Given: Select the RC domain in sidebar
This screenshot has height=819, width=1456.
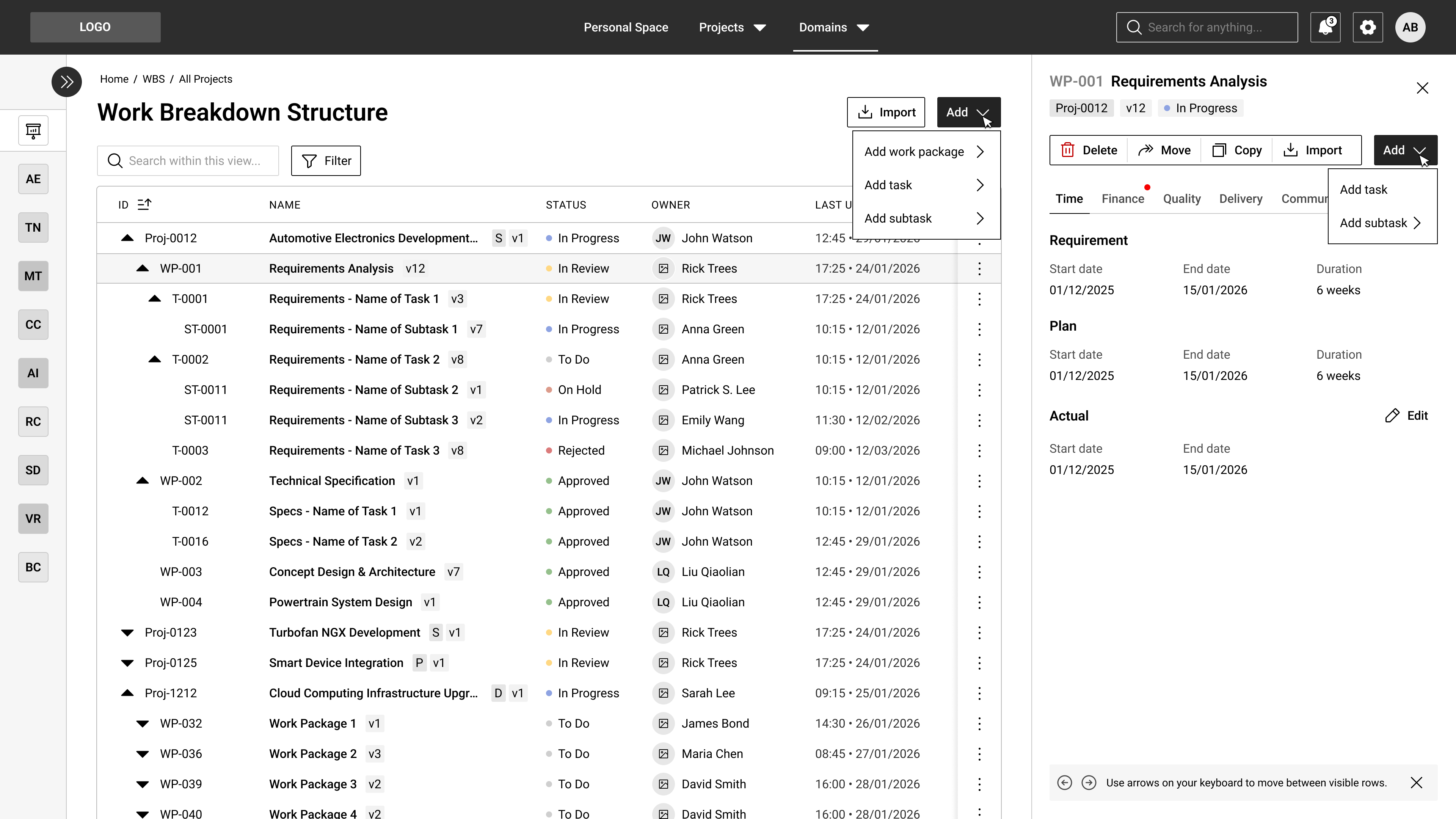Looking at the screenshot, I should 33,422.
